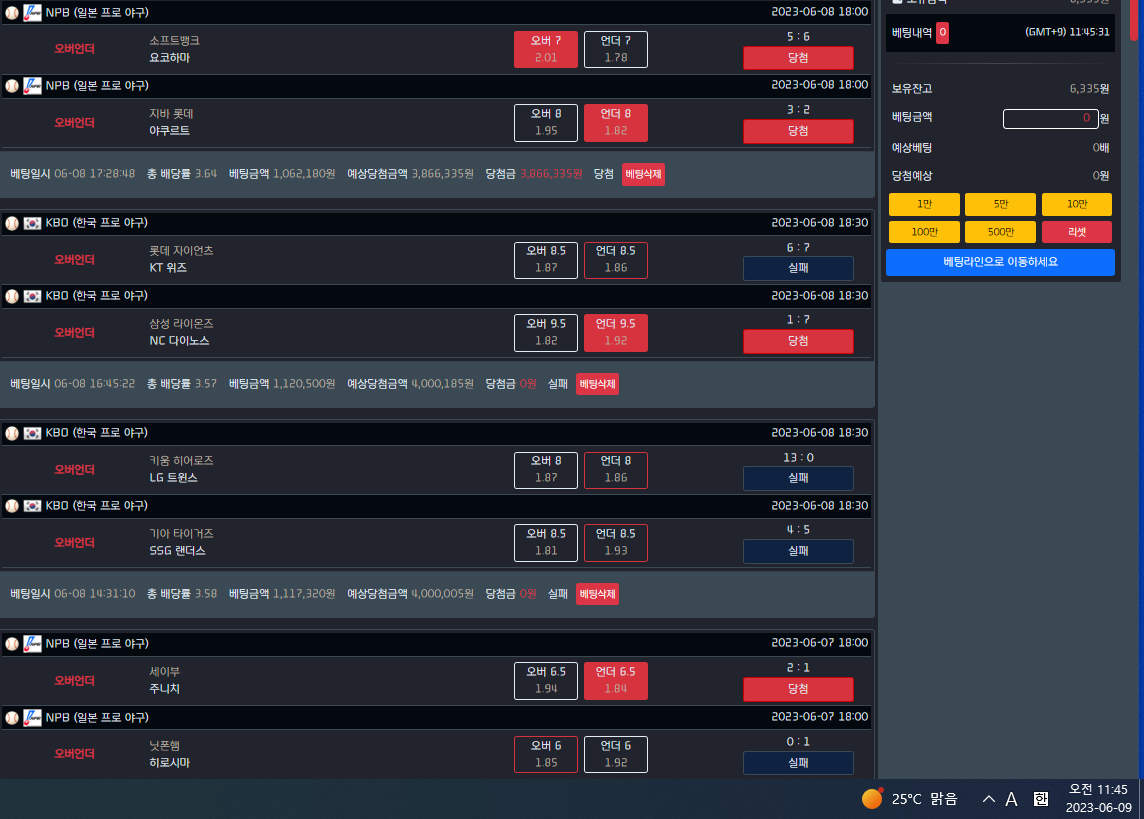Viewport: 1144px width, 819px height.
Task: Click the baseball icon on the 닛폰햄 match header
Action: 12,718
